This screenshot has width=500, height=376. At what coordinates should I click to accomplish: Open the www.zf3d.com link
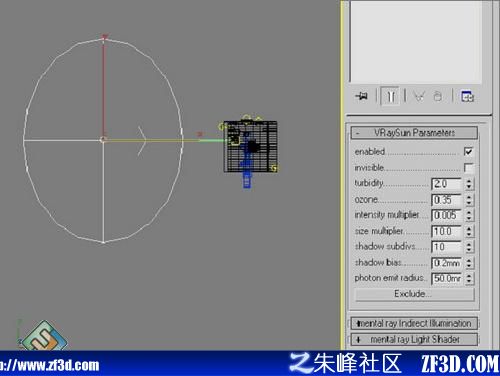(x=49, y=365)
